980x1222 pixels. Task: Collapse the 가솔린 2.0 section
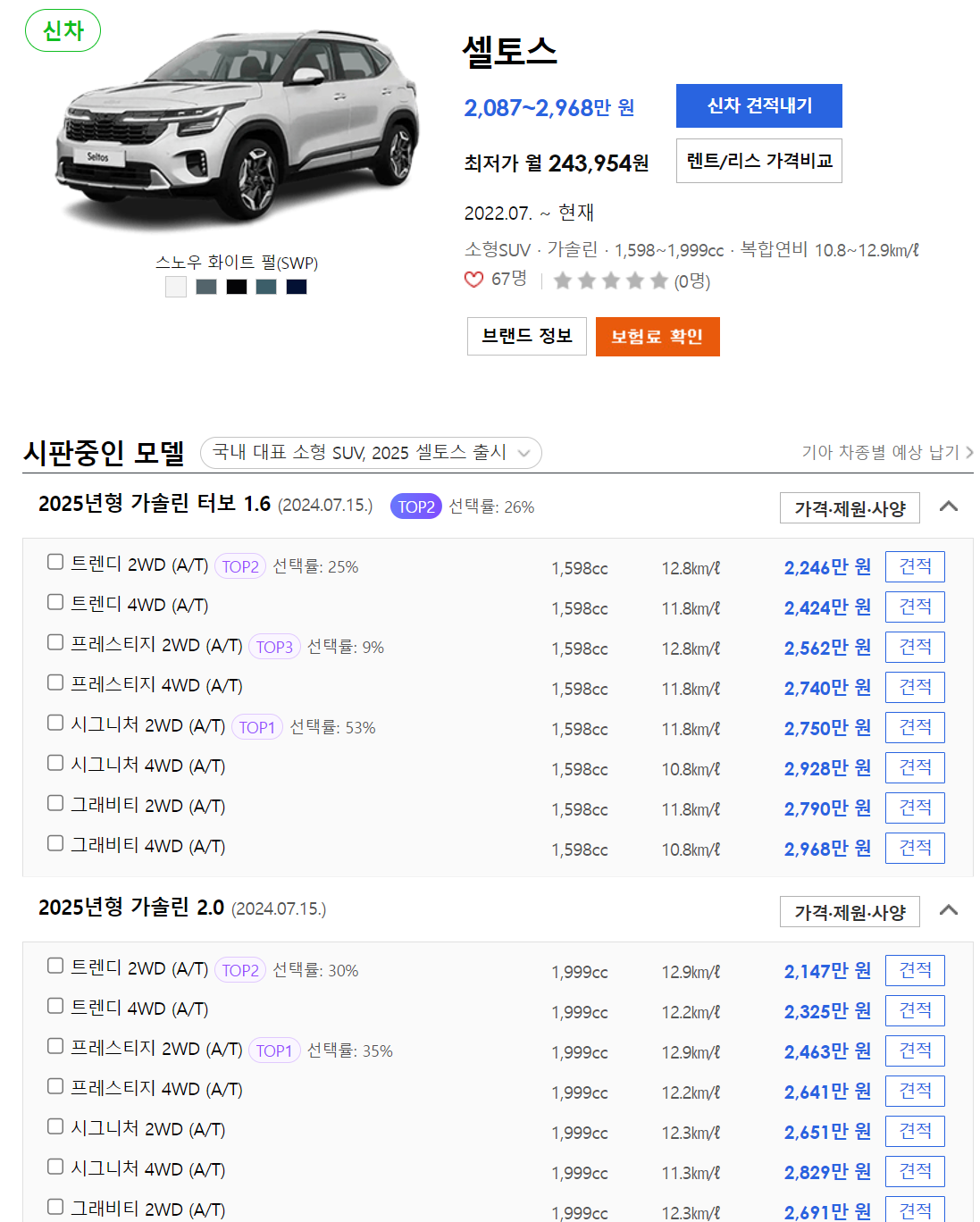click(949, 910)
